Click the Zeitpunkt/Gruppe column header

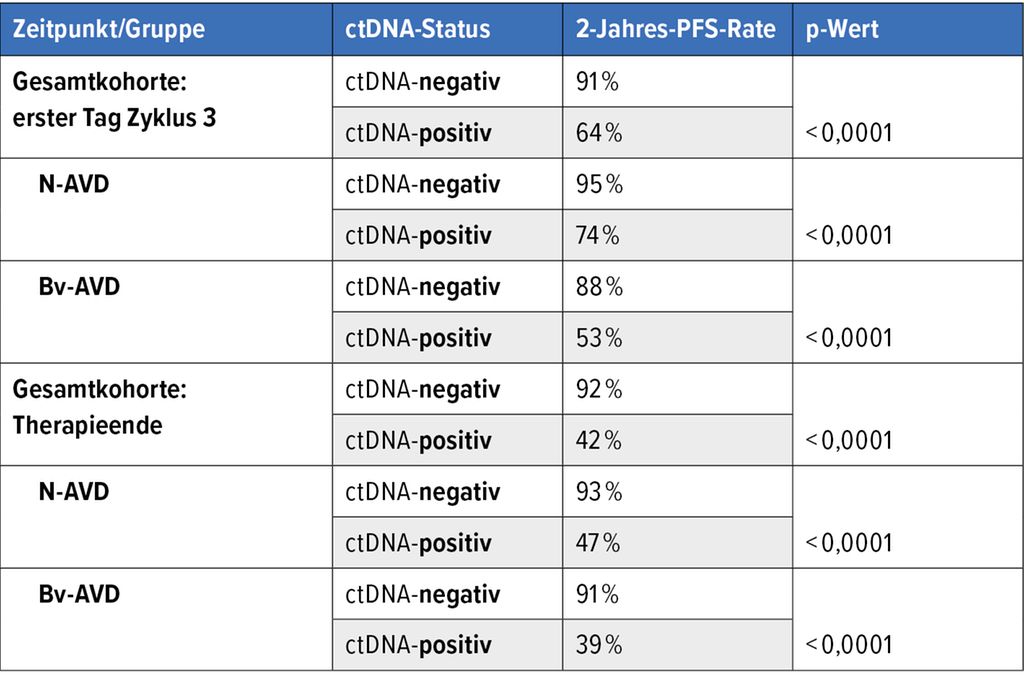(x=109, y=29)
